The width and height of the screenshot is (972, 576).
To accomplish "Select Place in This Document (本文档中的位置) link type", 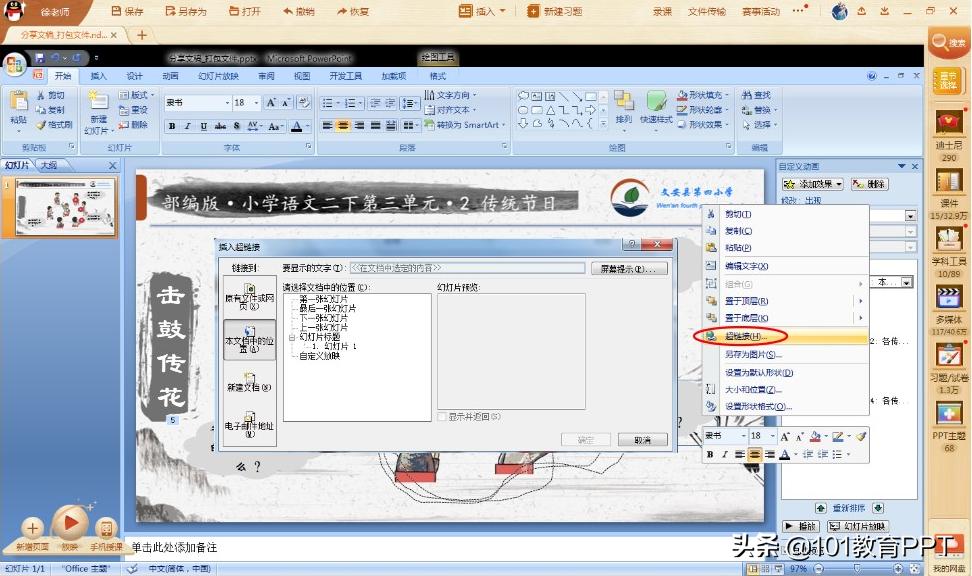I will tap(249, 339).
